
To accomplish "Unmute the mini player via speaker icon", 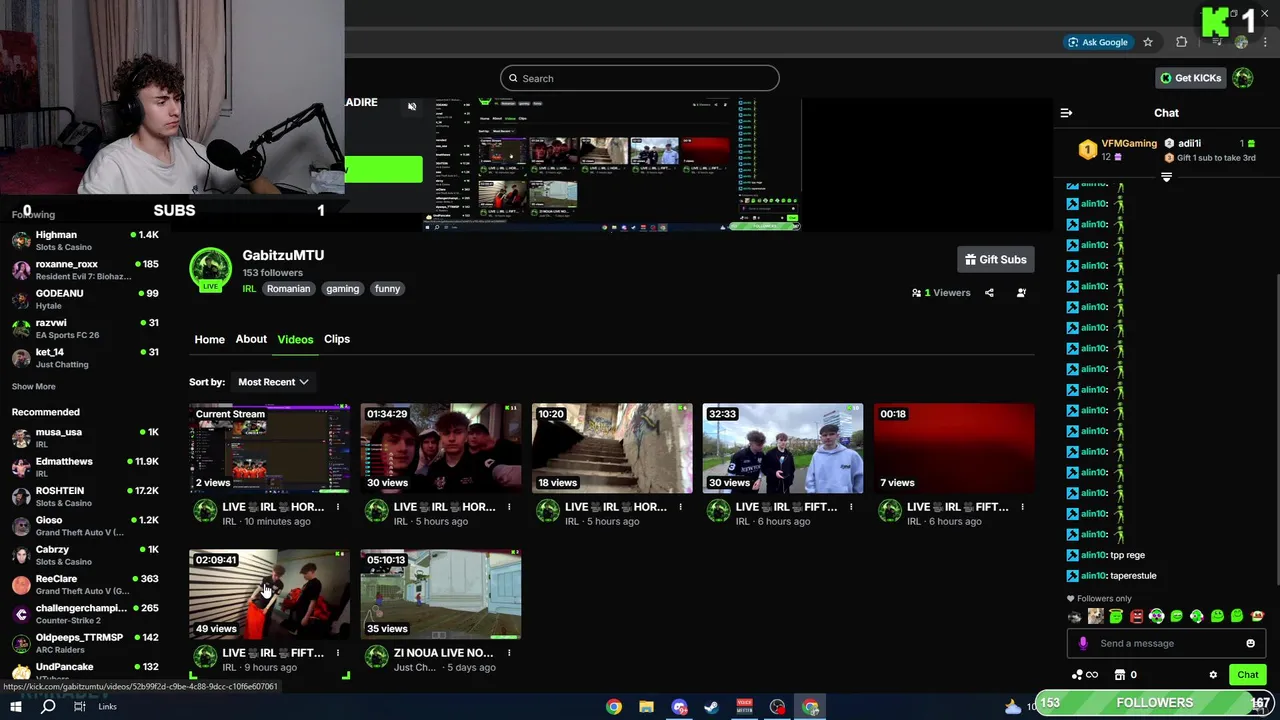I will click(x=411, y=106).
